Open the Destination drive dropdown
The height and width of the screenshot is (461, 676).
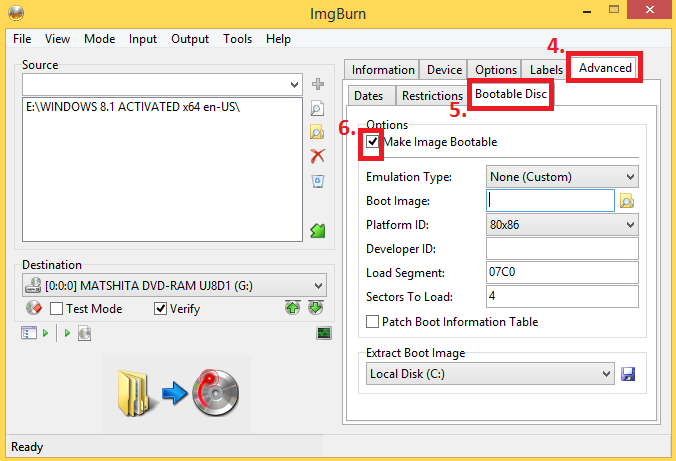point(318,285)
